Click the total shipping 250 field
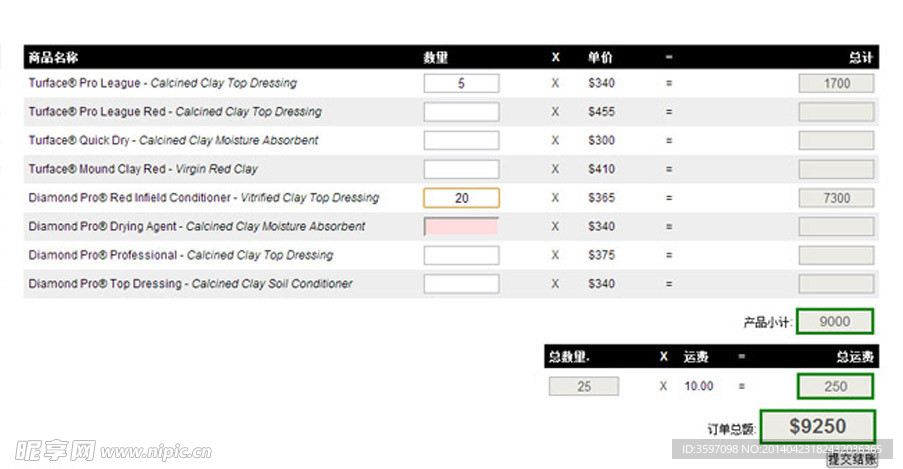This screenshot has width=903, height=469. [x=835, y=386]
